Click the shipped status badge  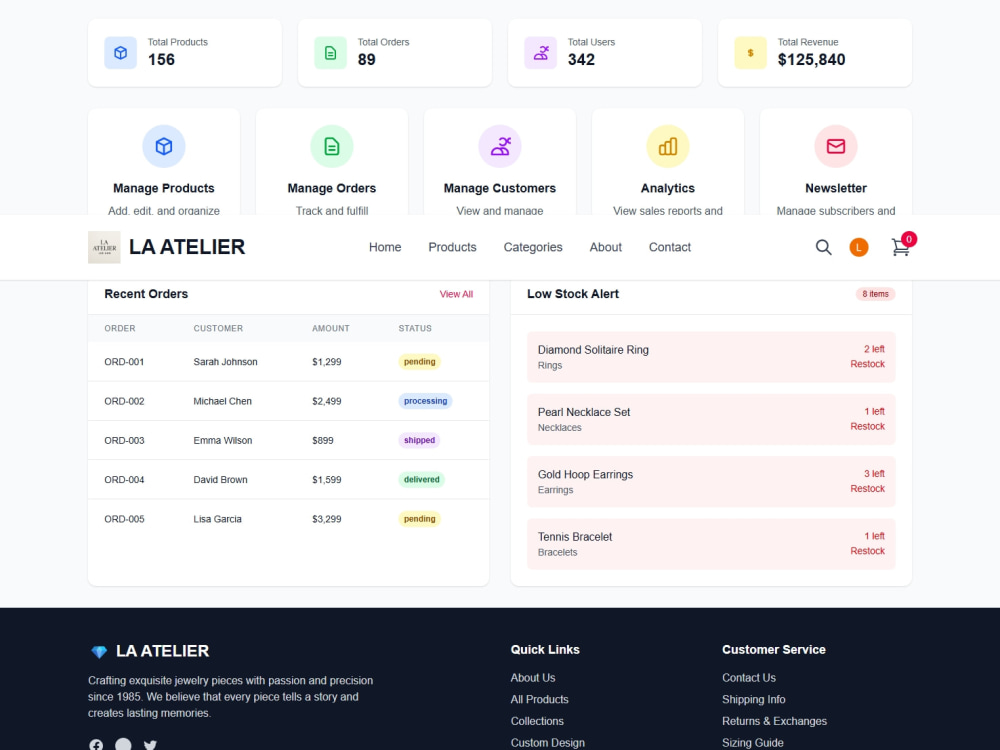click(x=419, y=441)
